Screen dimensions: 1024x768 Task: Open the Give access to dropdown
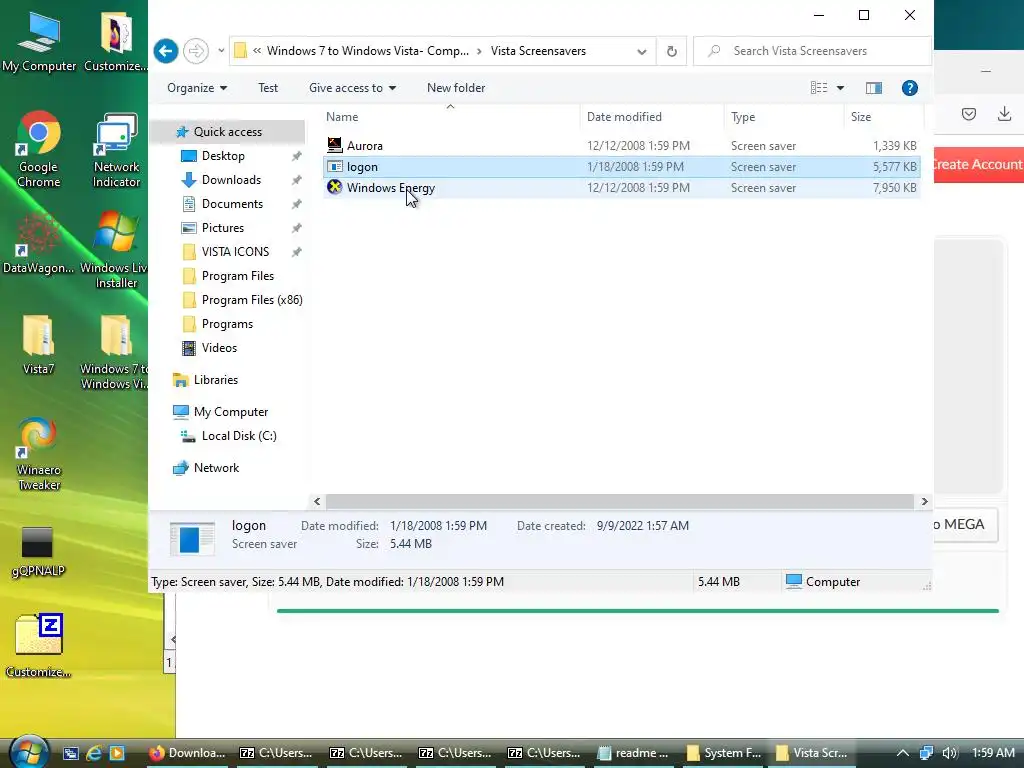click(x=353, y=88)
